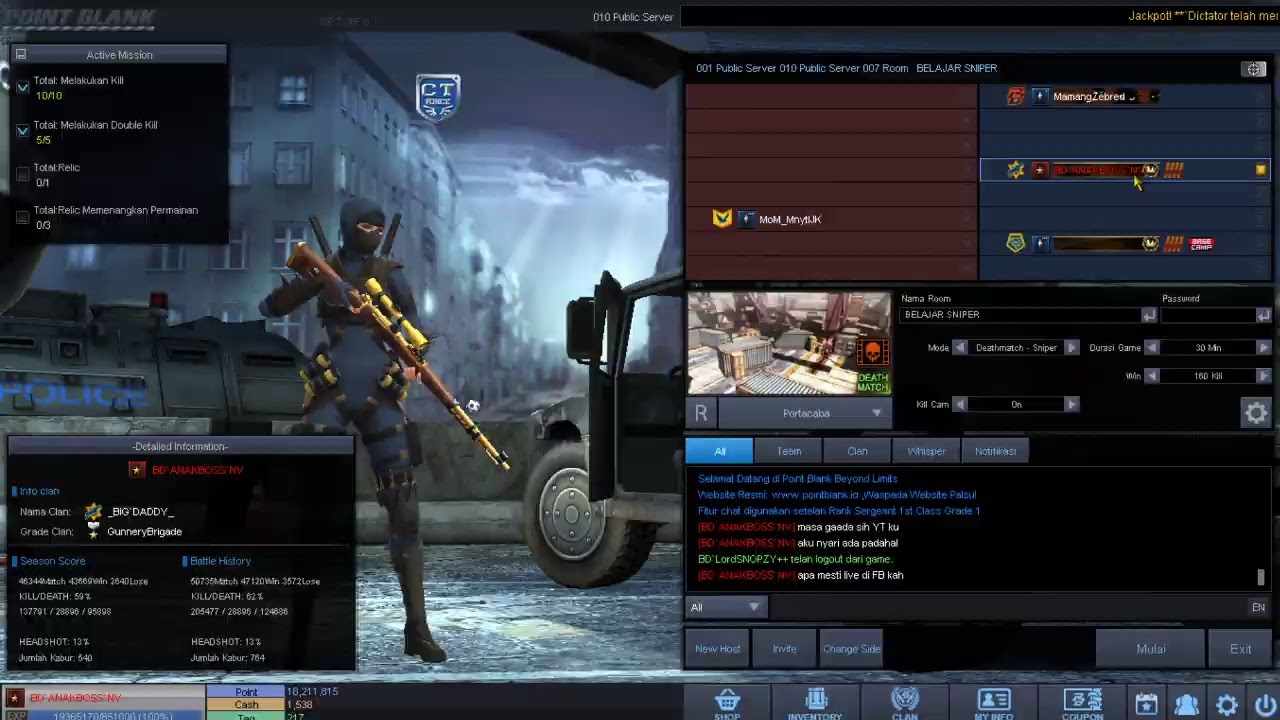Open the friends community icon
Screen dimensions: 1280x720
1187,705
